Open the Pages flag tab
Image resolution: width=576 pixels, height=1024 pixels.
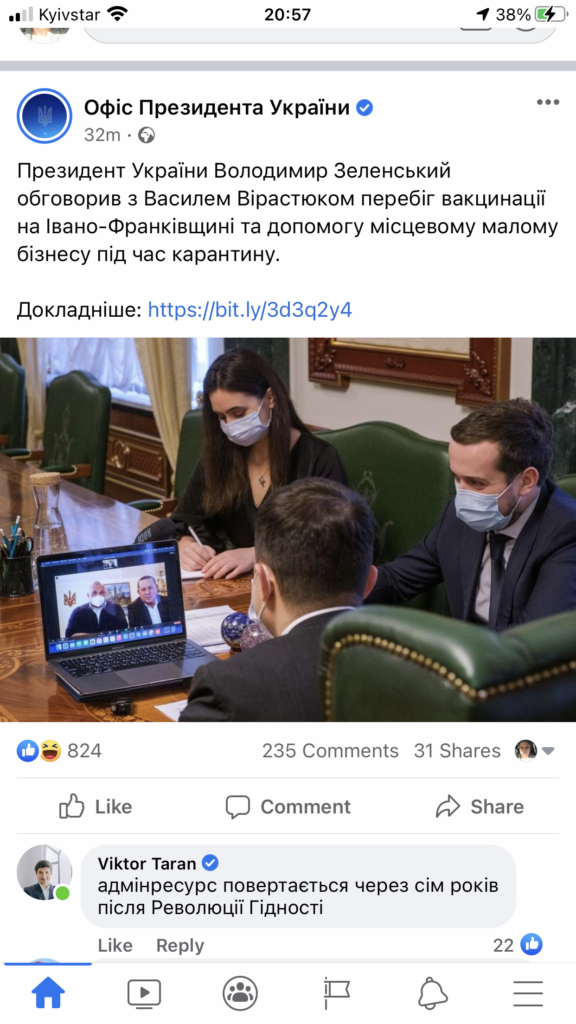coord(336,994)
